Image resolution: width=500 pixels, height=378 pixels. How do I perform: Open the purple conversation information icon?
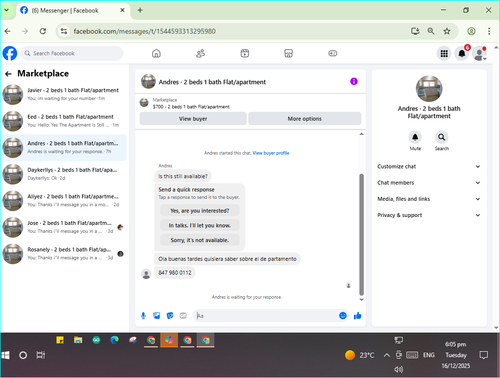pyautogui.click(x=354, y=81)
